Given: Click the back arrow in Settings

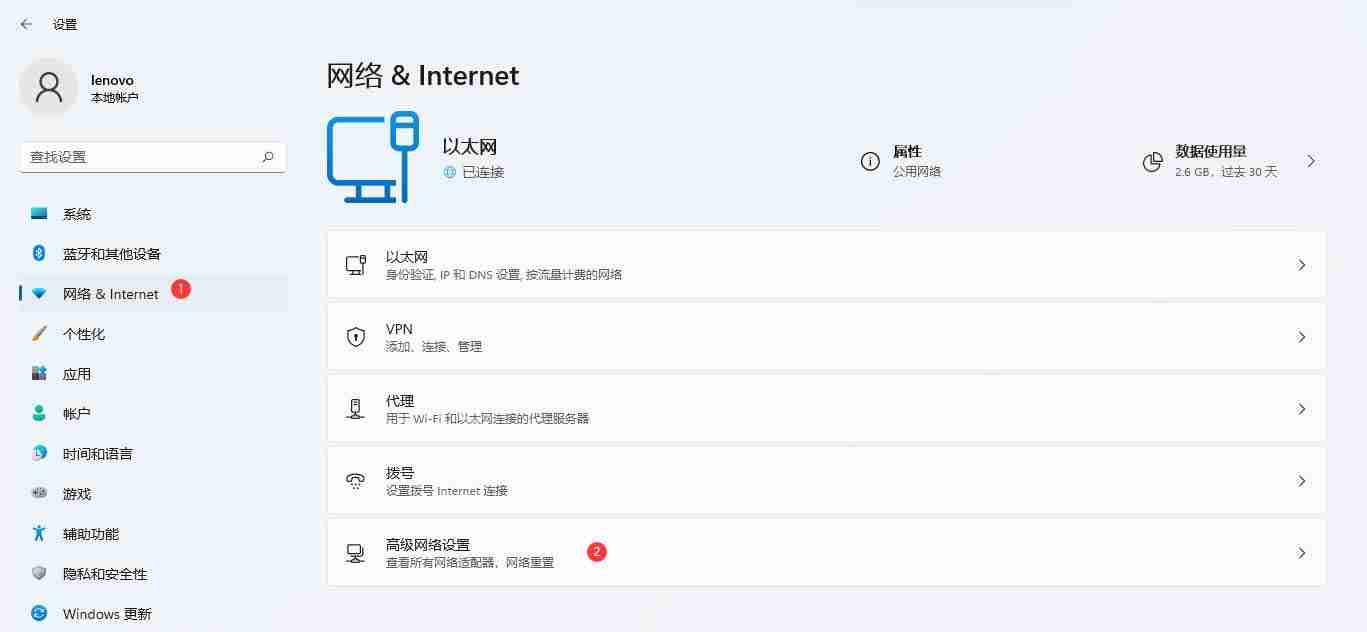Looking at the screenshot, I should pos(24,23).
